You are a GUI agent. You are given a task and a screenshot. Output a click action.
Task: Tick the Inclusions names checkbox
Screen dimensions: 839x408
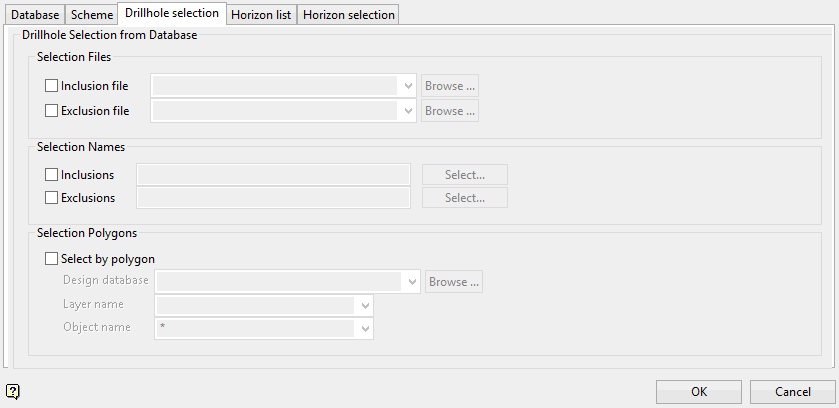click(x=52, y=175)
